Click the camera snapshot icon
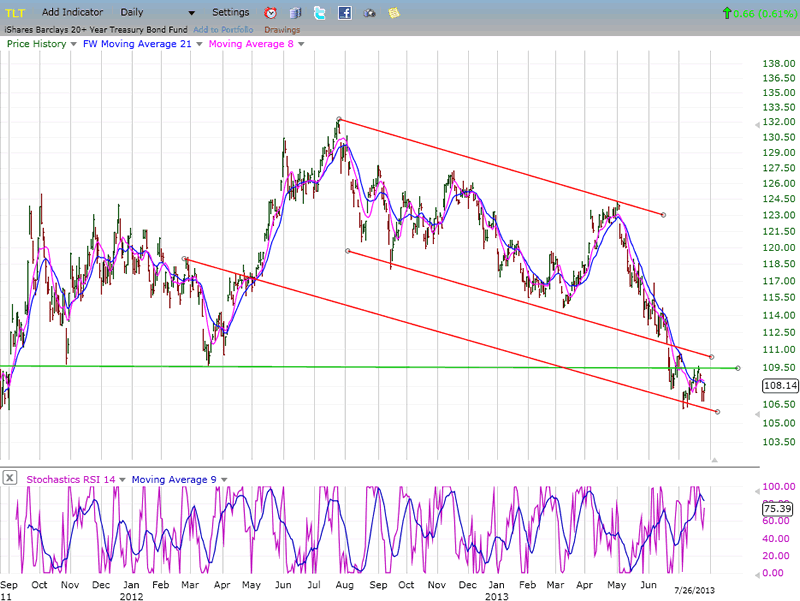Viewport: 800px width, 601px height. tap(369, 13)
